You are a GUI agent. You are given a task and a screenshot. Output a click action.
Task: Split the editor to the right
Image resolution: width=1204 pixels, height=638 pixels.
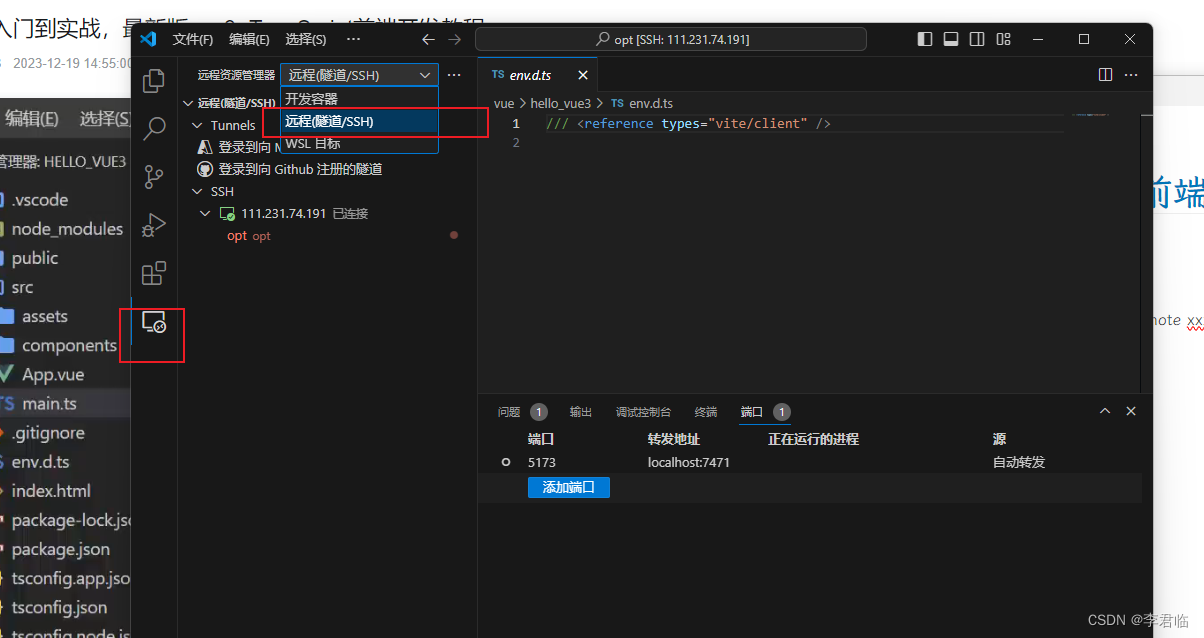(x=1105, y=75)
